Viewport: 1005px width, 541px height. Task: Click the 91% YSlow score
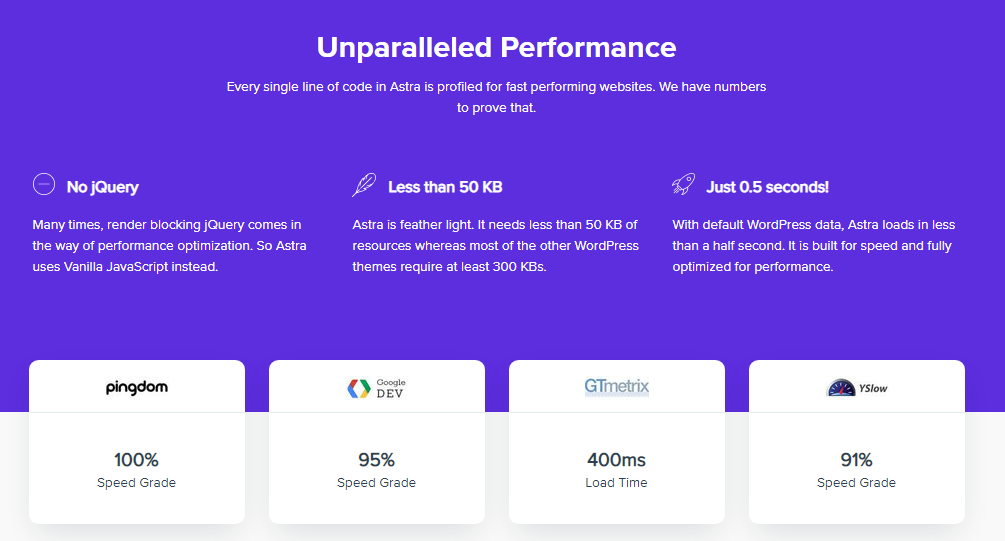tap(856, 460)
